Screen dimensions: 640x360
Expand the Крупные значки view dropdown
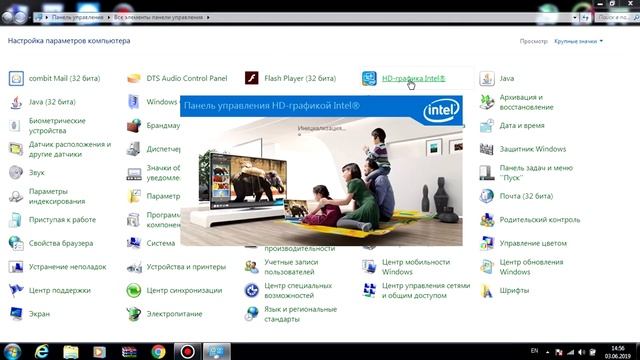[578, 41]
